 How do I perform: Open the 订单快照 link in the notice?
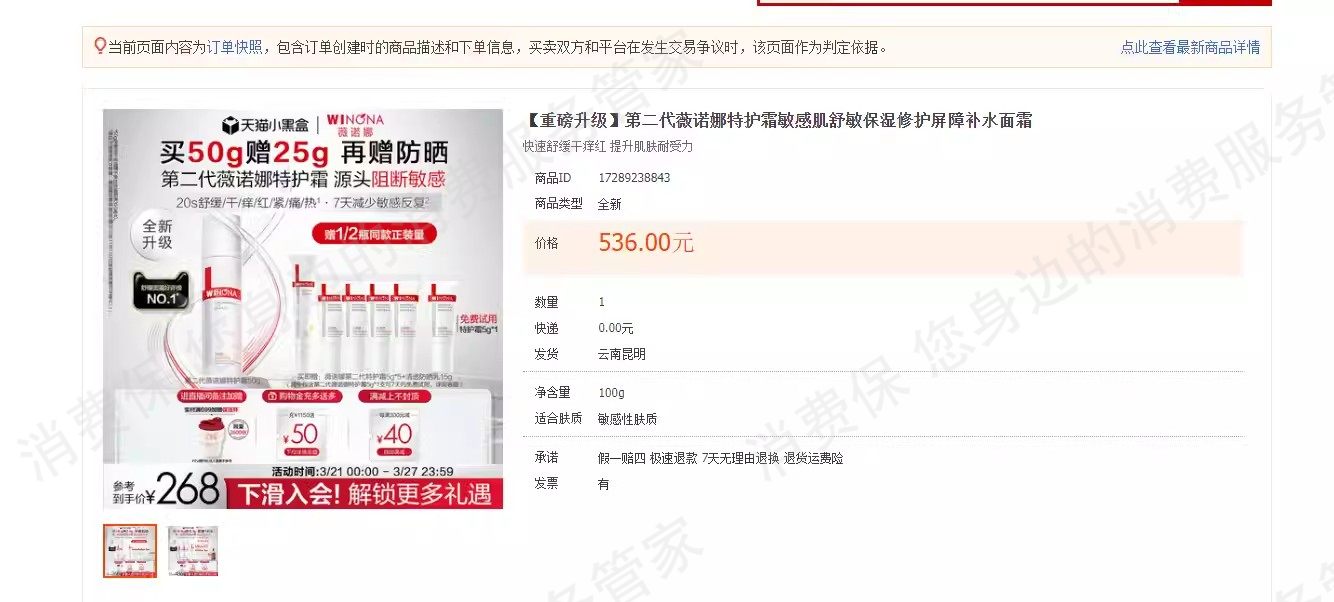point(234,47)
